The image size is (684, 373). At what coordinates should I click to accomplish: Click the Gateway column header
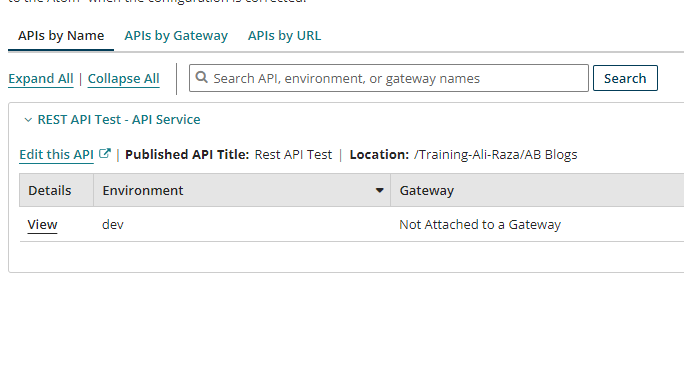tap(537, 190)
